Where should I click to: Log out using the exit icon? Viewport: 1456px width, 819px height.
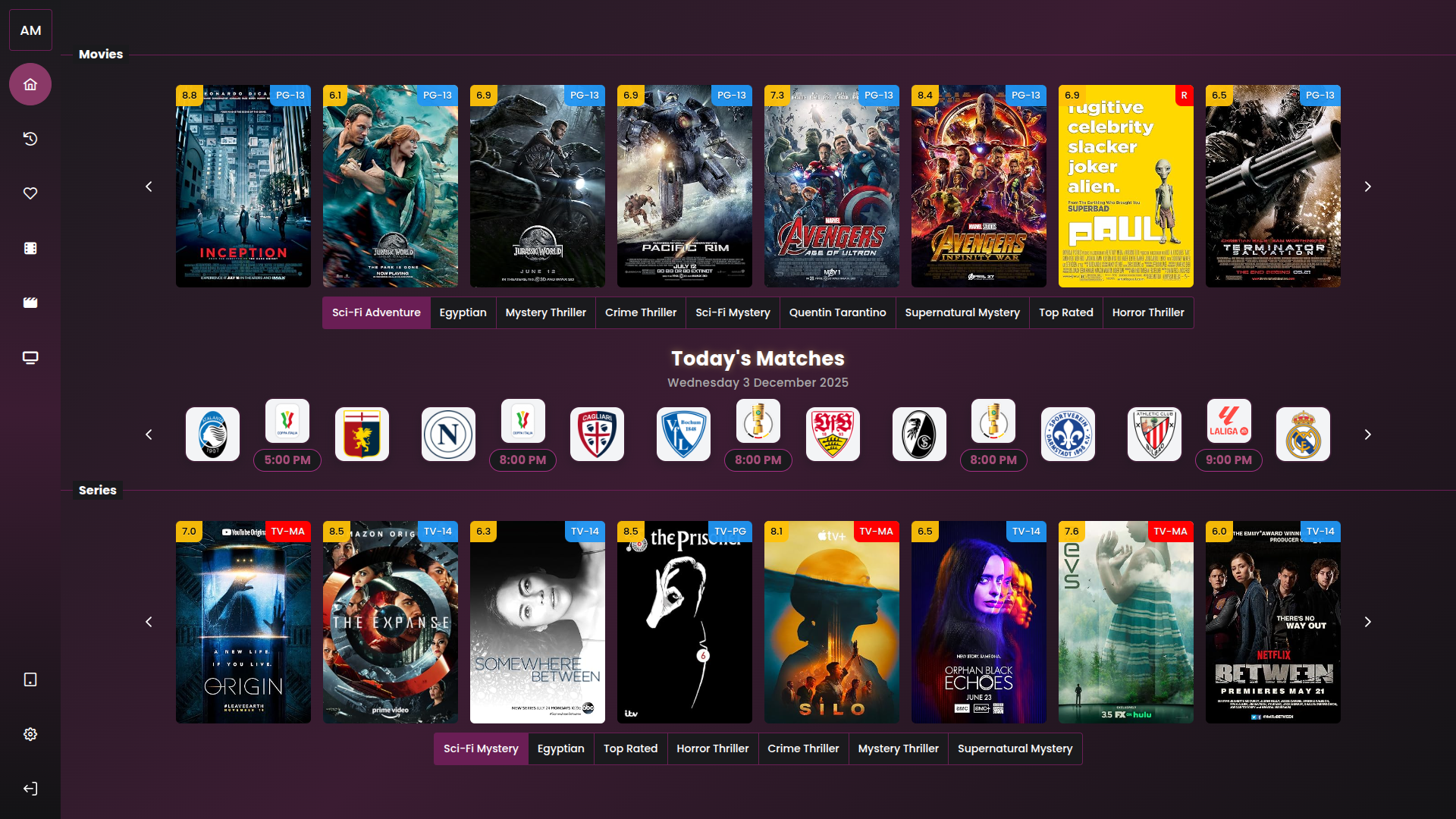coord(30,789)
